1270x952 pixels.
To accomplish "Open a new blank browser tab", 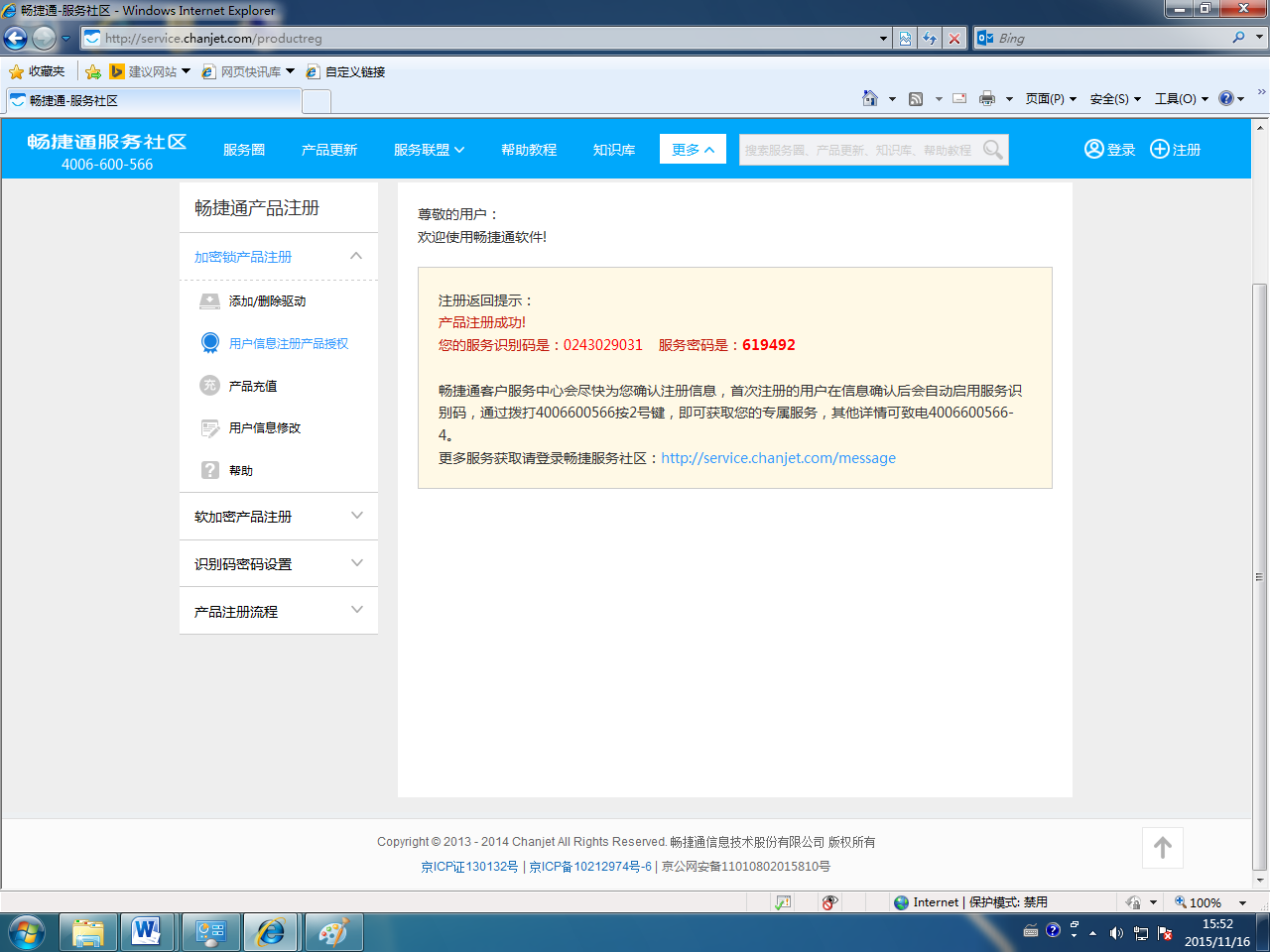I will (317, 101).
